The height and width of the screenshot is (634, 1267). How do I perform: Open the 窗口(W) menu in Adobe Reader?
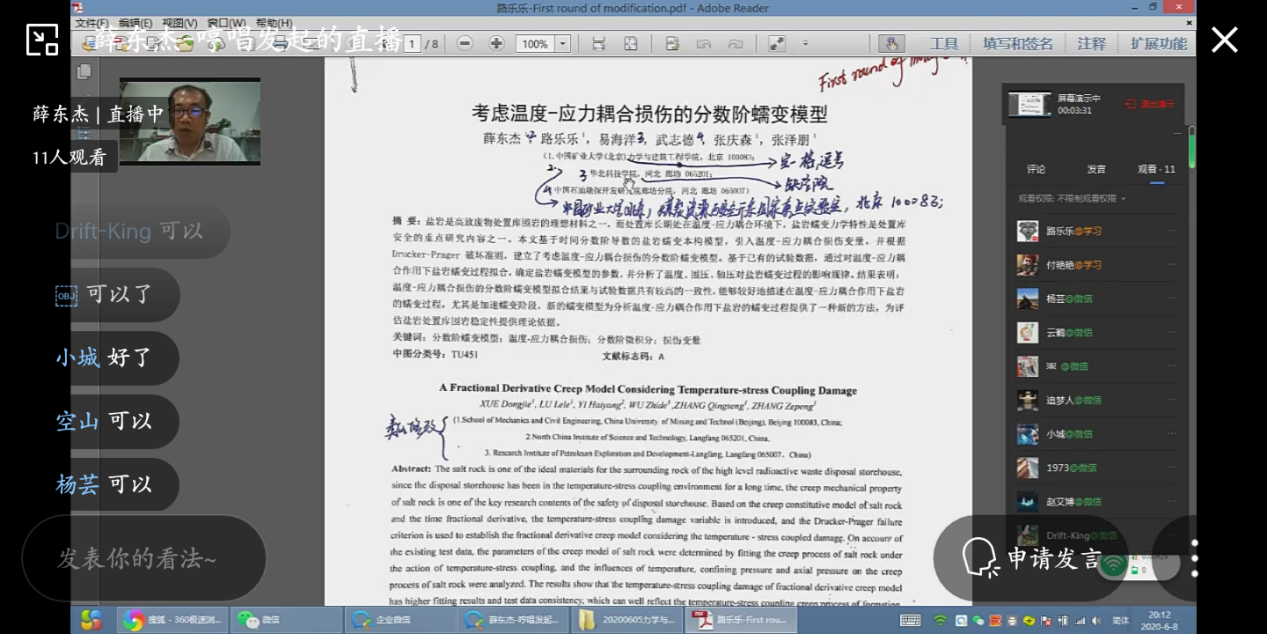pyautogui.click(x=226, y=23)
